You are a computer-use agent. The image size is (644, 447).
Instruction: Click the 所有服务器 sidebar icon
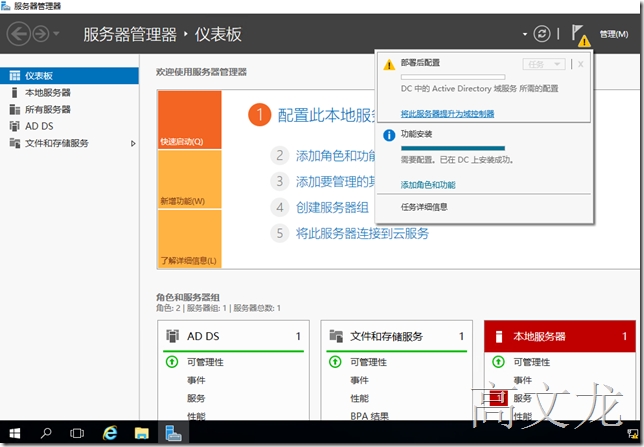[15, 109]
